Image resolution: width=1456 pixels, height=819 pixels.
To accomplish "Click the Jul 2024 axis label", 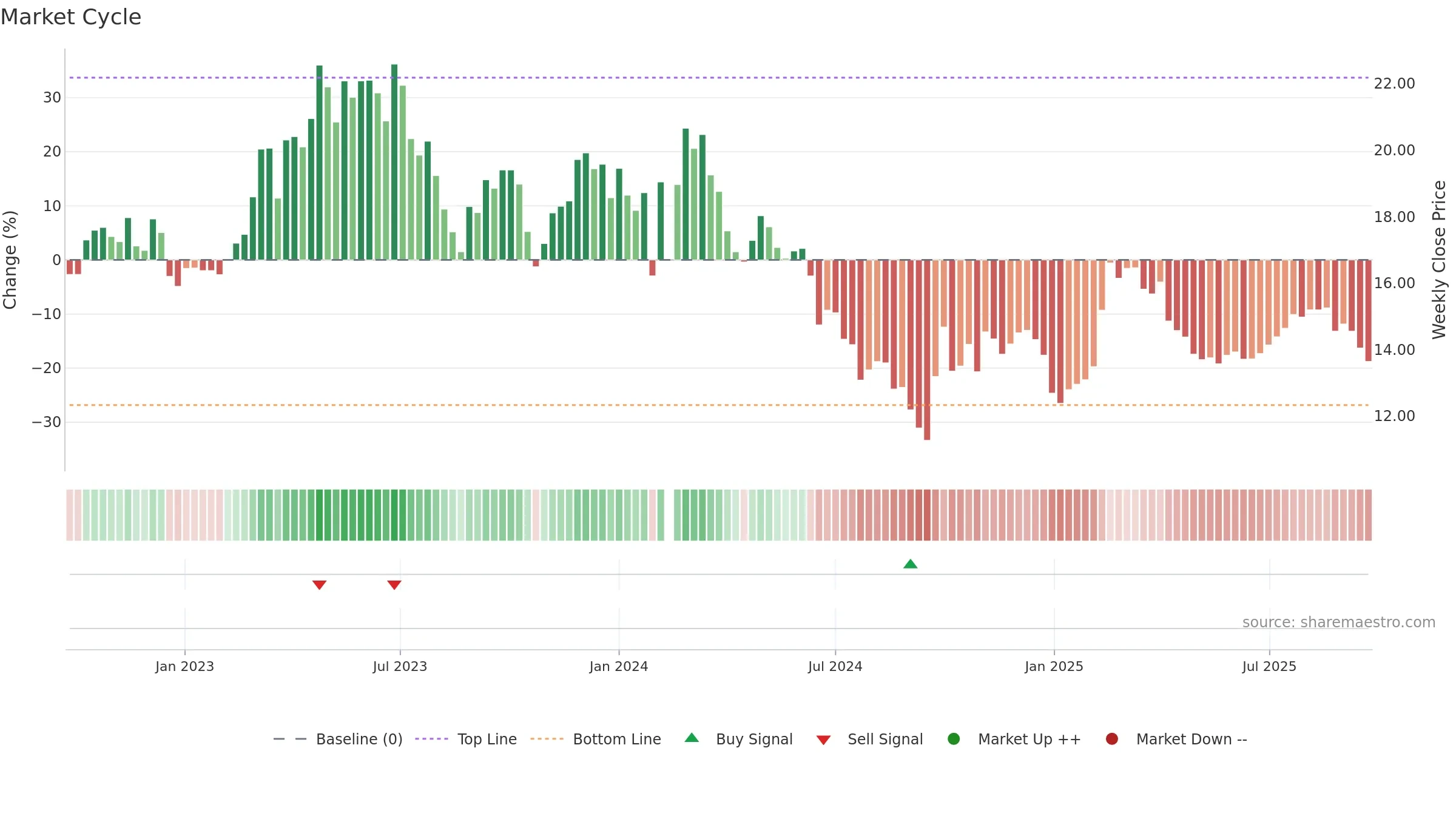I will [x=835, y=667].
